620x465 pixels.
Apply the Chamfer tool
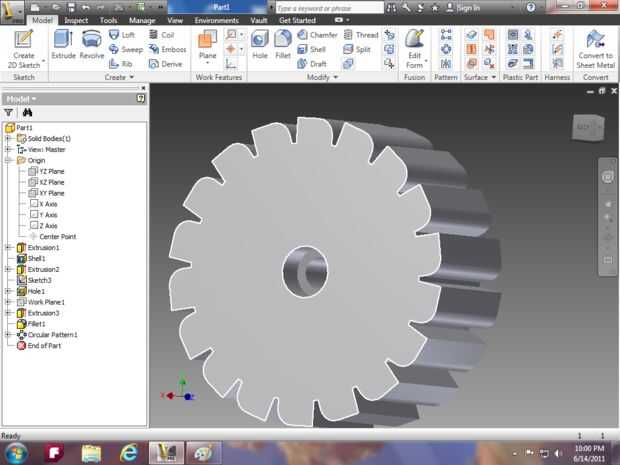tap(317, 35)
